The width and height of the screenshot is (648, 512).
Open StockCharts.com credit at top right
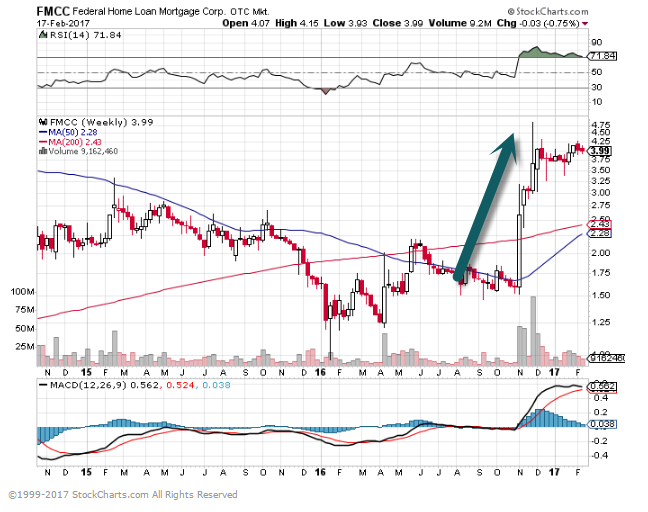548,12
